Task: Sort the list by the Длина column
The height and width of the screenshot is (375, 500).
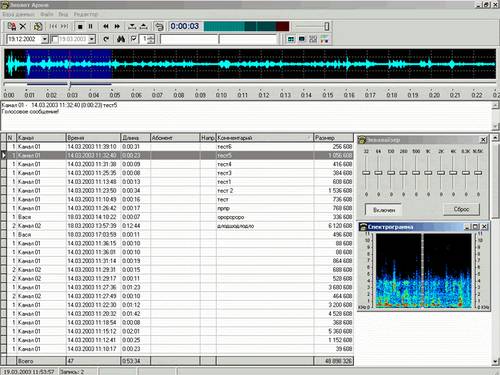Action: pyautogui.click(x=135, y=138)
